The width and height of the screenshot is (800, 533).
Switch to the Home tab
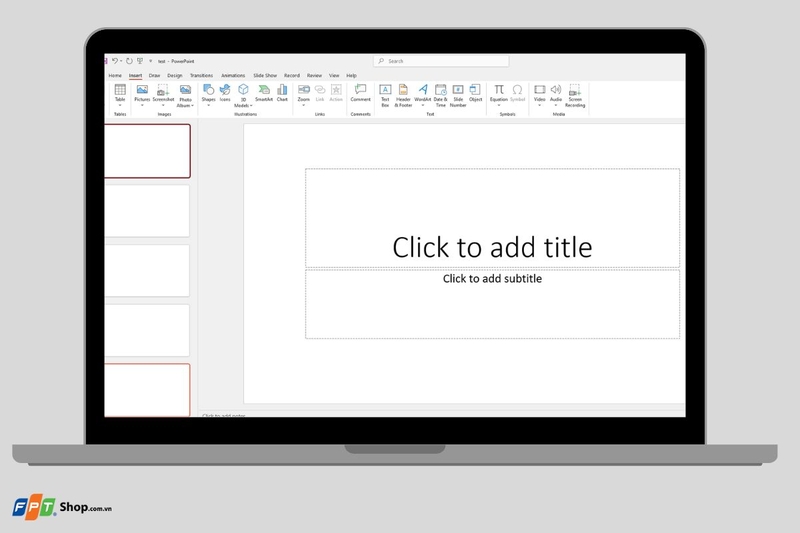click(115, 75)
